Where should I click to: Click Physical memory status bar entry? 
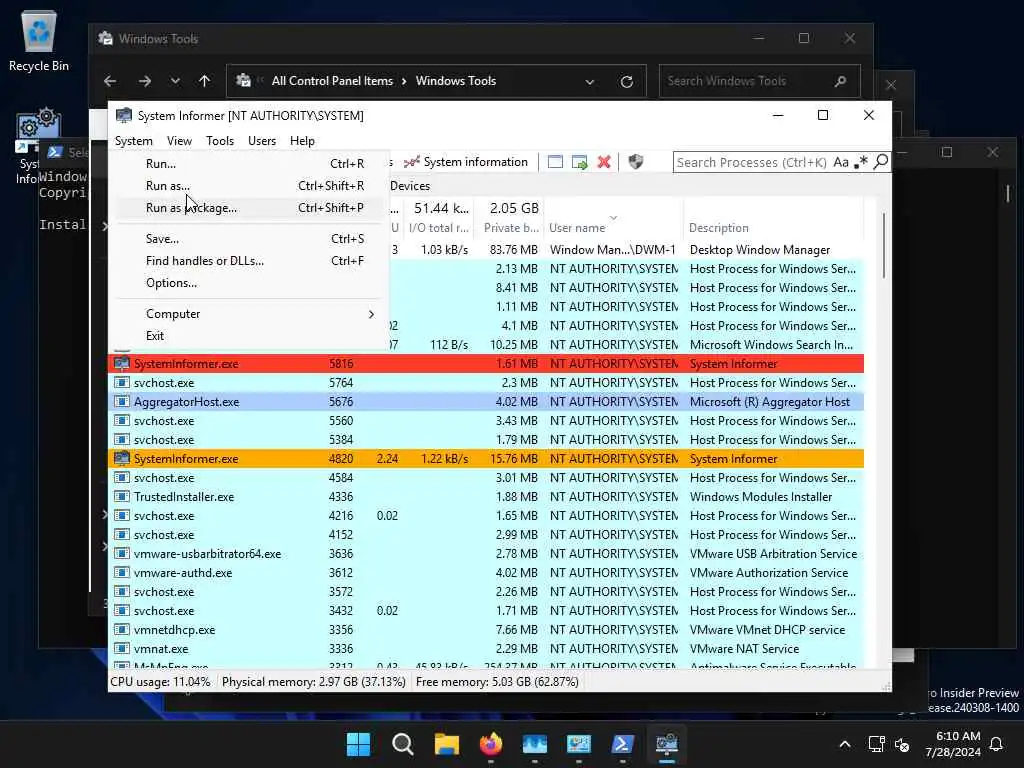(x=313, y=682)
